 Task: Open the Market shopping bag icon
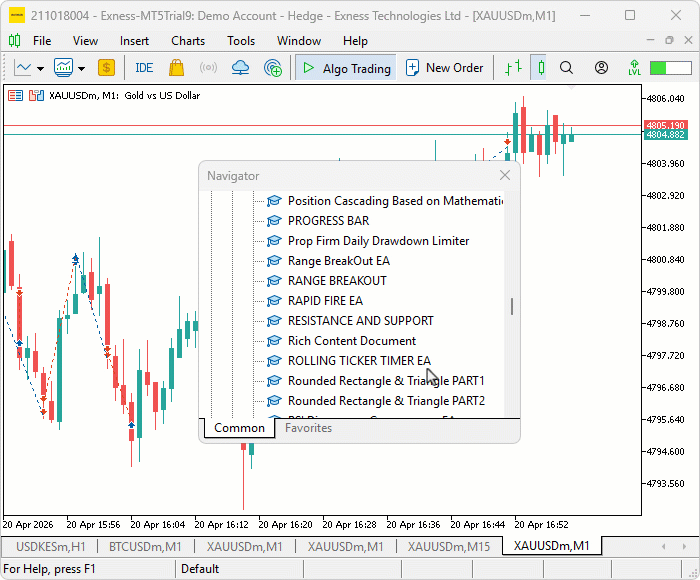click(176, 68)
